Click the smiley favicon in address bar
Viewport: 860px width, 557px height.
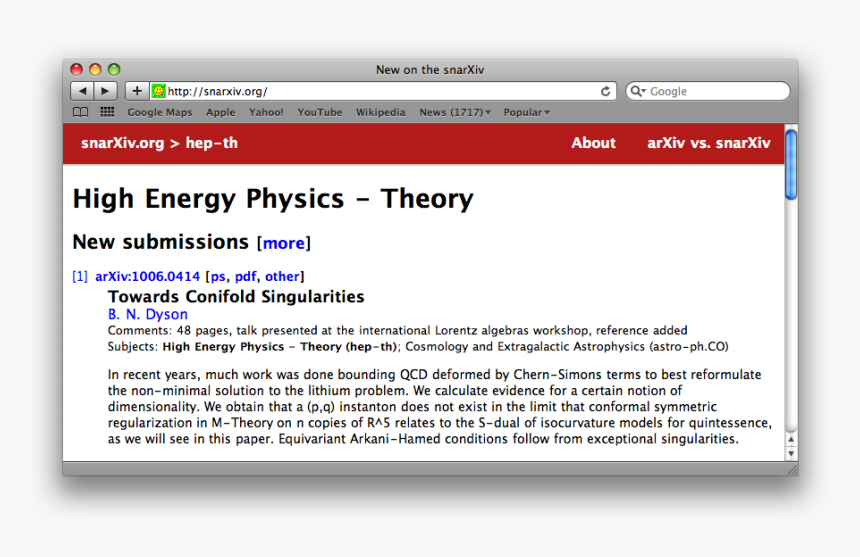tap(158, 91)
